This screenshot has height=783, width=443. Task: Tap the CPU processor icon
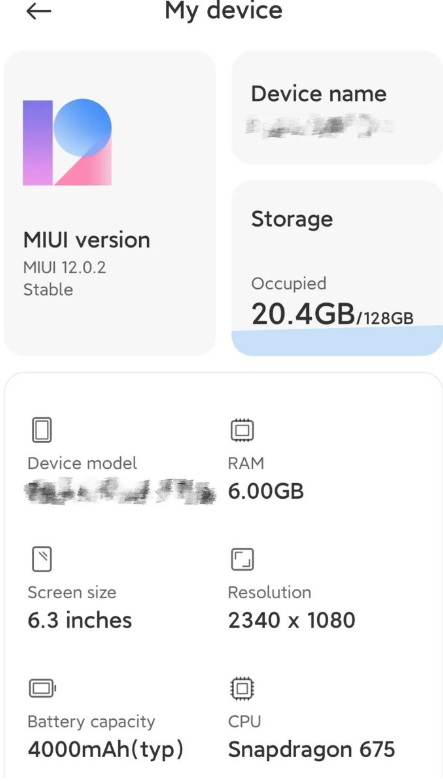(x=242, y=689)
